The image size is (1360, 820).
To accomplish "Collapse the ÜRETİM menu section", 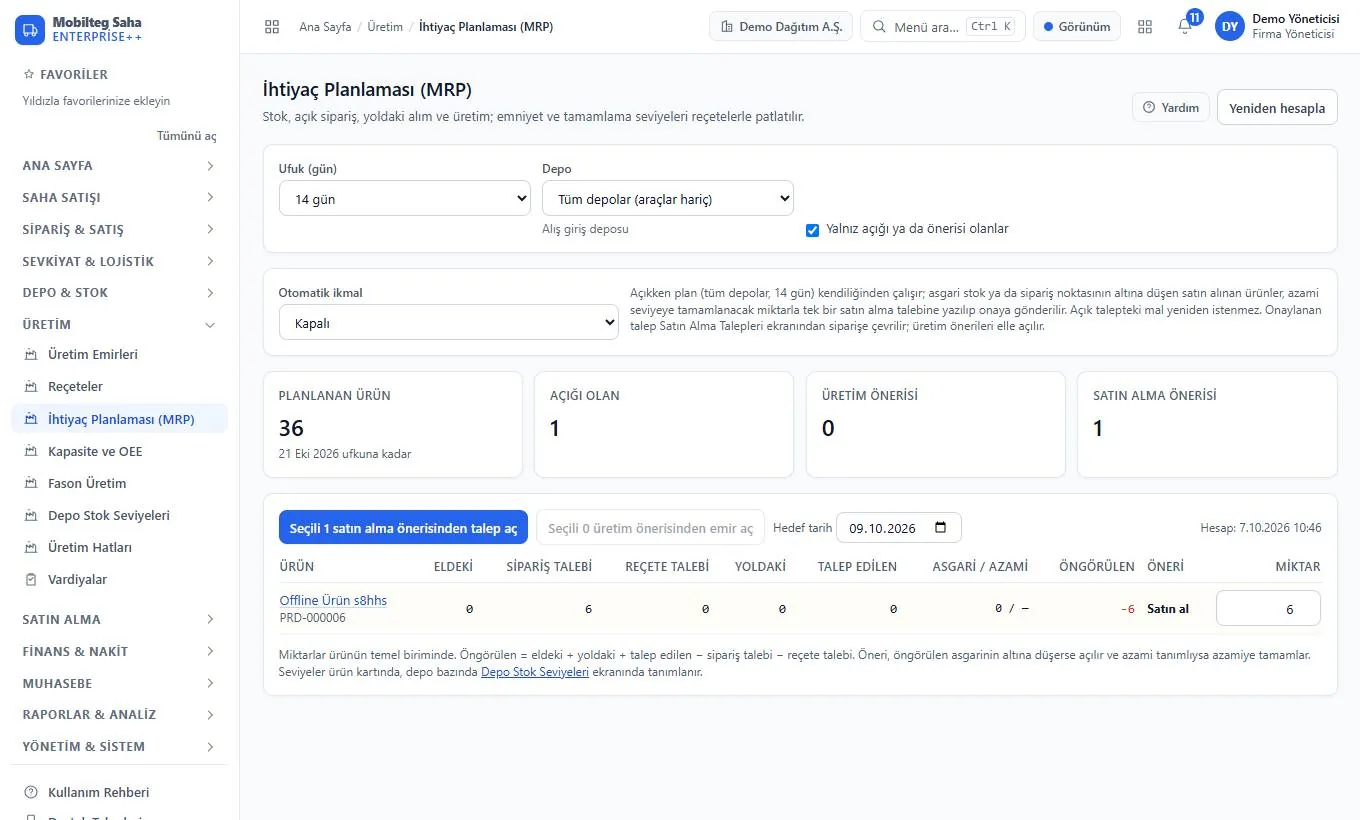I will click(x=119, y=325).
